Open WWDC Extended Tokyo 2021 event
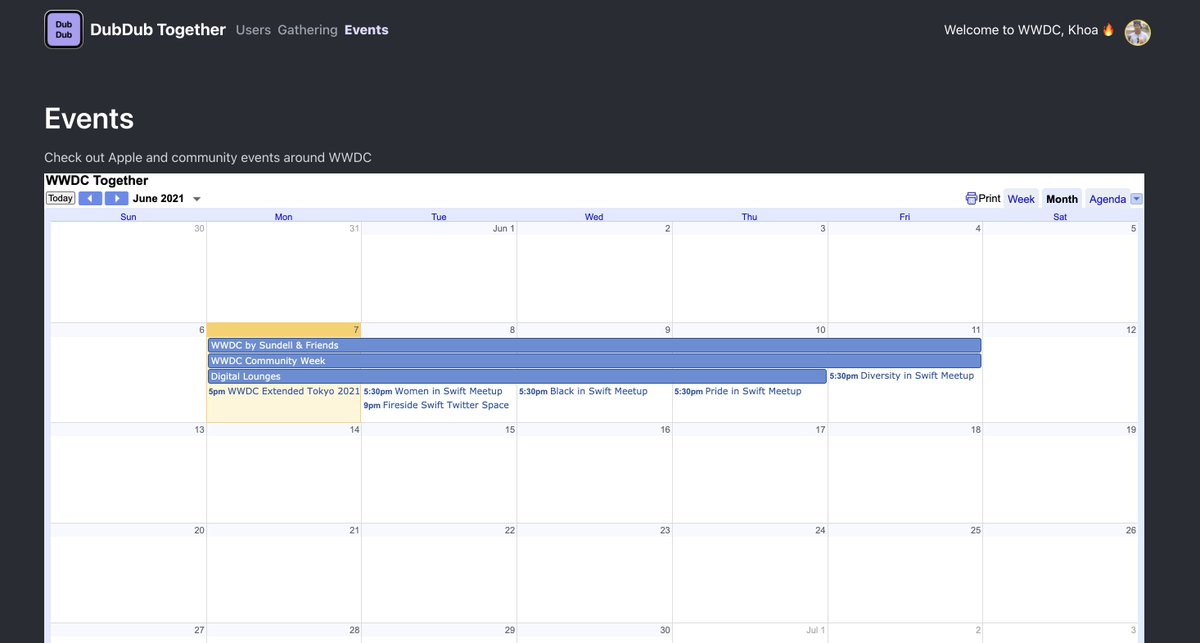This screenshot has height=643, width=1200. click(x=284, y=391)
